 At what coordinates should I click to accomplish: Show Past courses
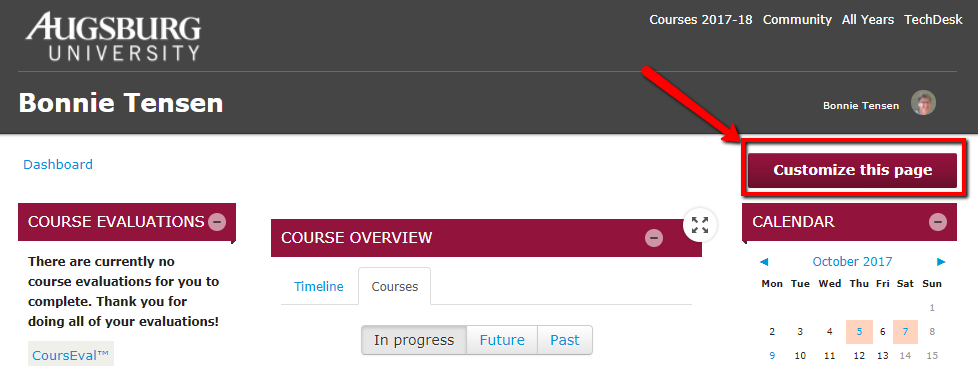coord(564,340)
